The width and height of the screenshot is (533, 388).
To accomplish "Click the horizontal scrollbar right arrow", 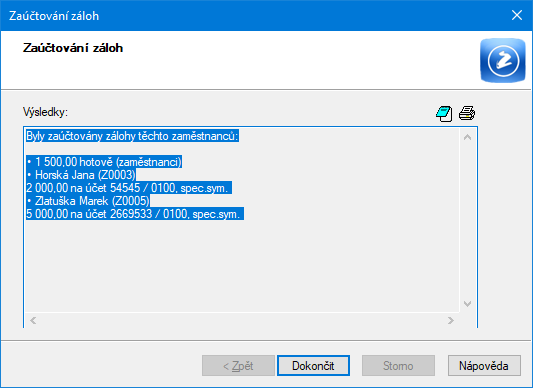I will (451, 320).
